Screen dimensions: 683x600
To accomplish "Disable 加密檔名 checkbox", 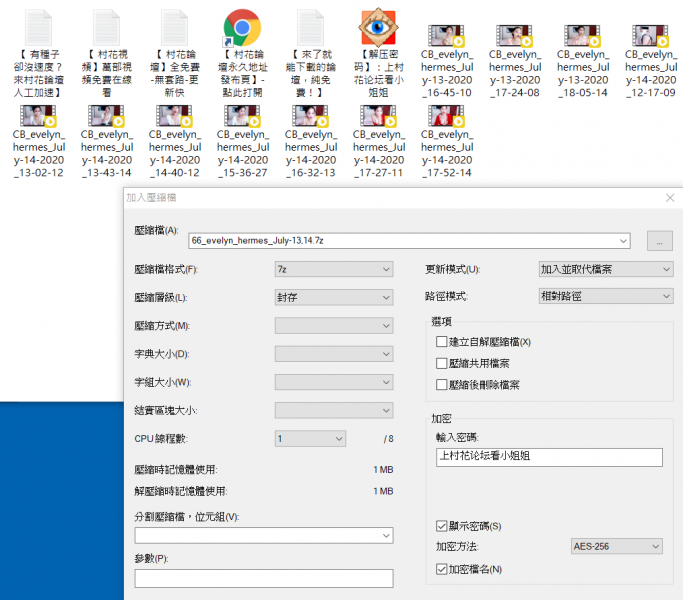I will click(442, 569).
